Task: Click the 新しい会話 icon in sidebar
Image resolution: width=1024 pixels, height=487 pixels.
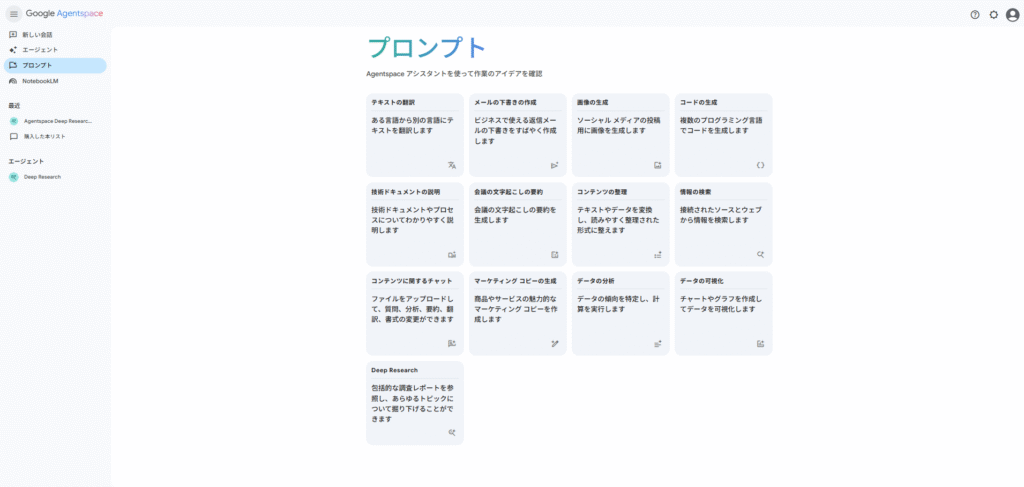Action: pos(13,35)
